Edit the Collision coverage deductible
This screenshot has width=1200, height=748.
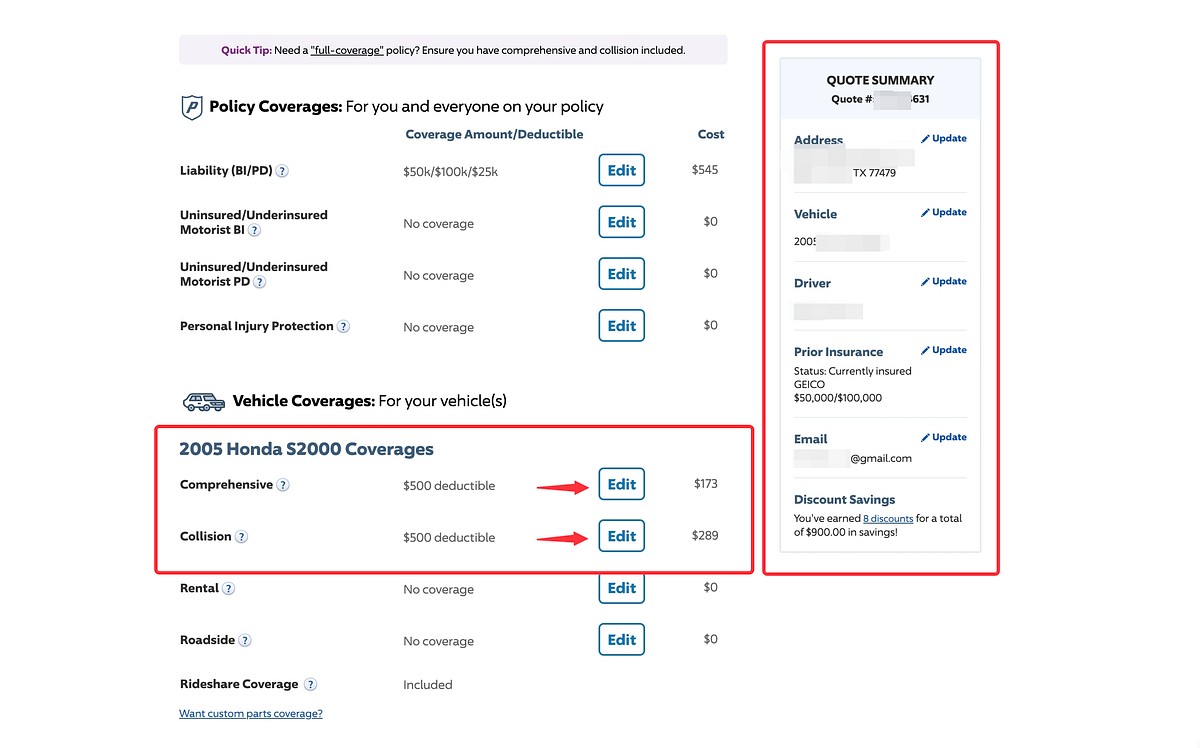622,536
